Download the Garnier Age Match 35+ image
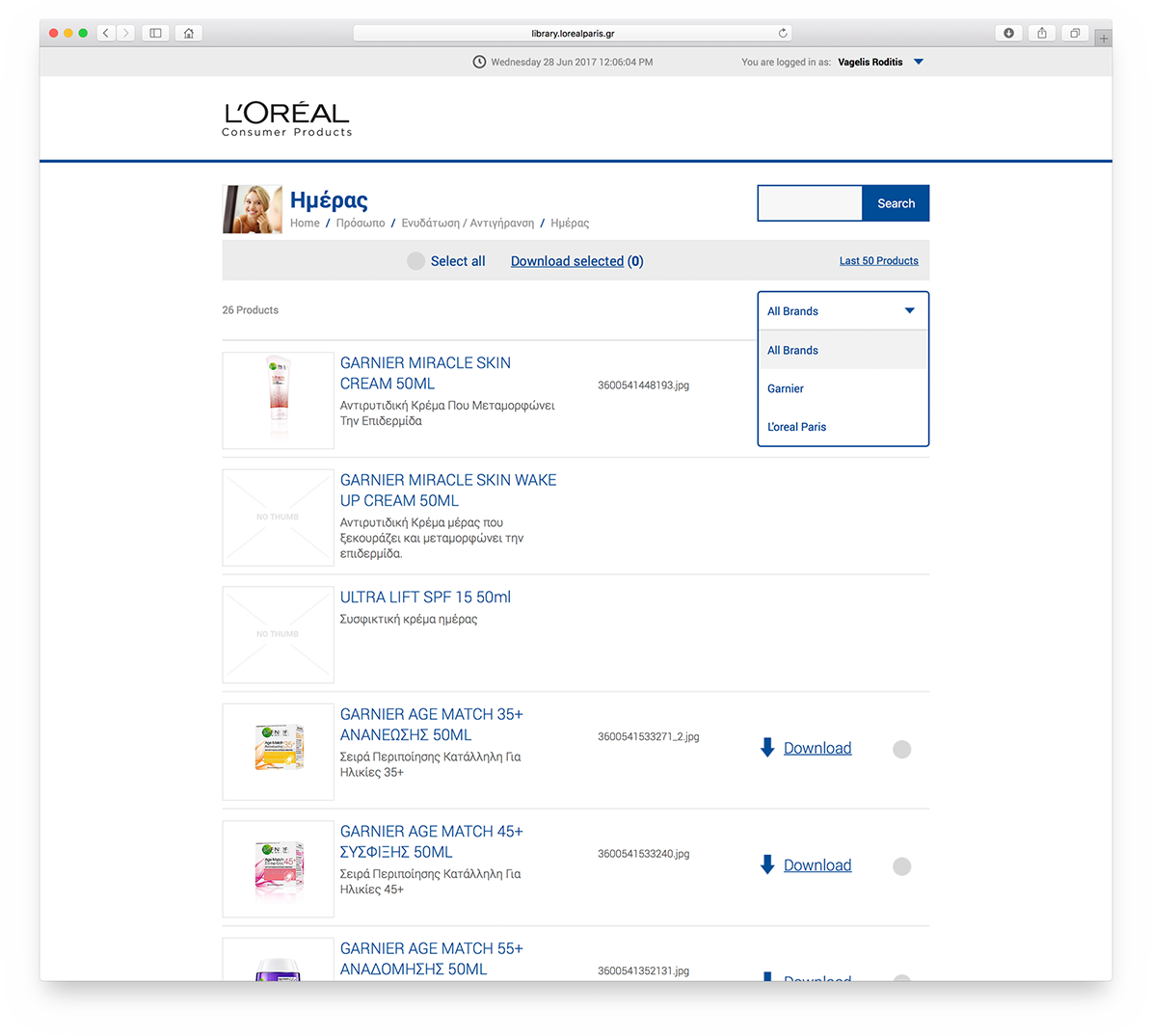The width and height of the screenshot is (1151, 1036). pyautogui.click(x=817, y=748)
